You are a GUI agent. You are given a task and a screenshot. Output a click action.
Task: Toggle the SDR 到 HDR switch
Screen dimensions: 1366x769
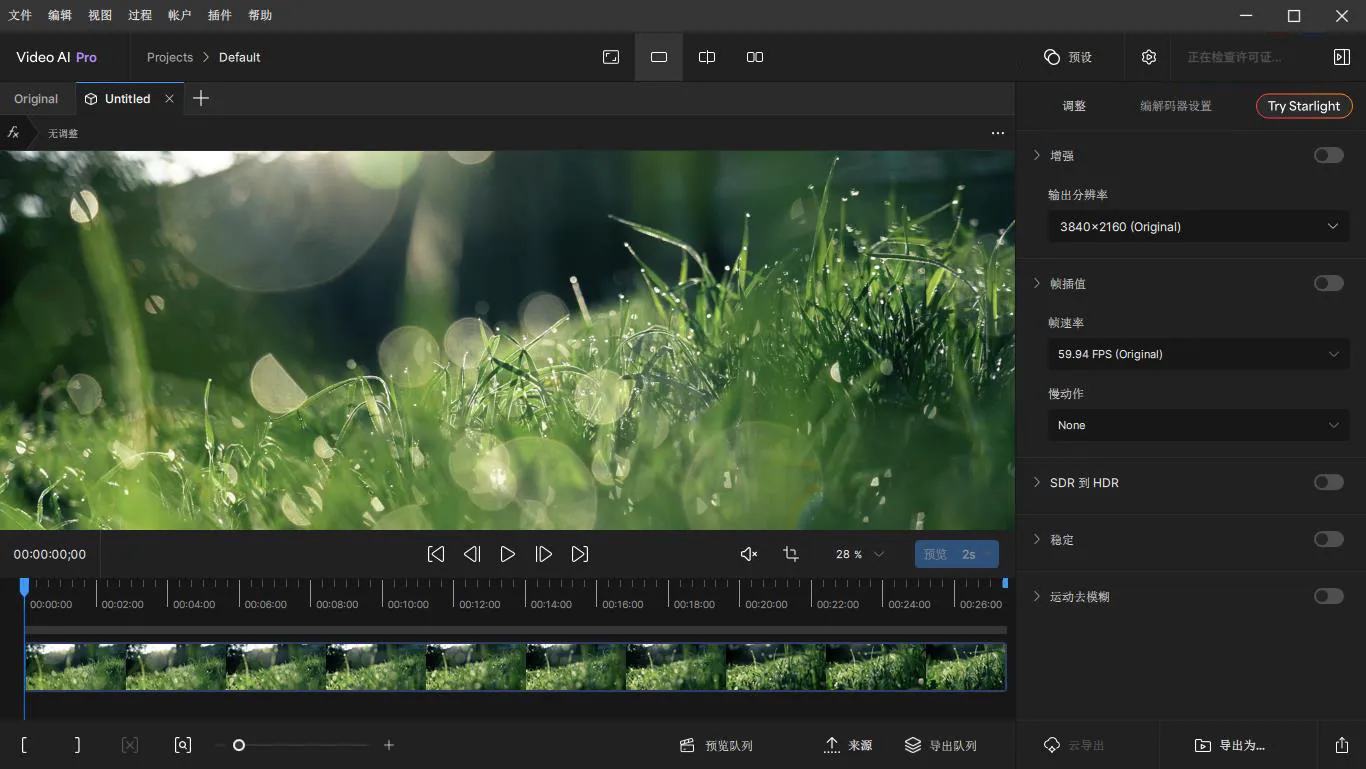click(1328, 482)
